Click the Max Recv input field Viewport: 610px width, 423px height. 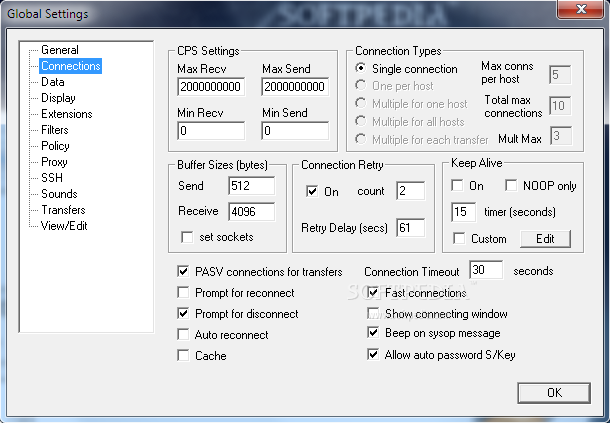click(x=211, y=87)
